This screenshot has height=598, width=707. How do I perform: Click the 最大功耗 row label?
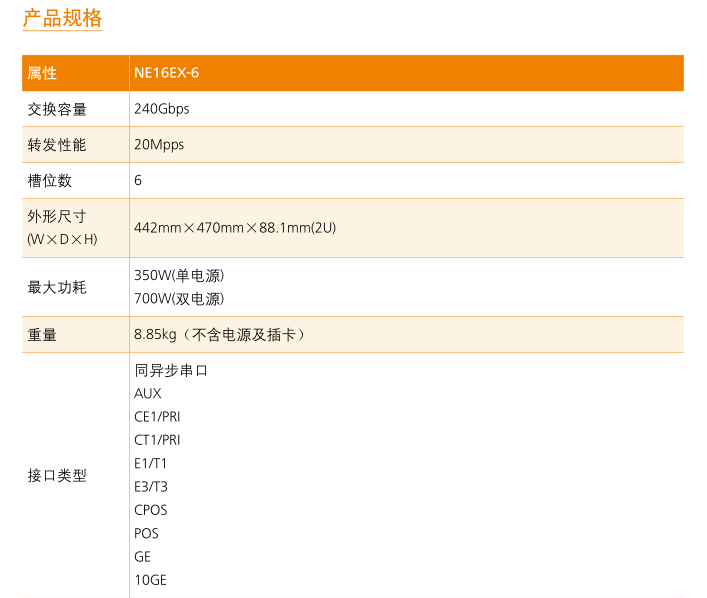coord(57,288)
